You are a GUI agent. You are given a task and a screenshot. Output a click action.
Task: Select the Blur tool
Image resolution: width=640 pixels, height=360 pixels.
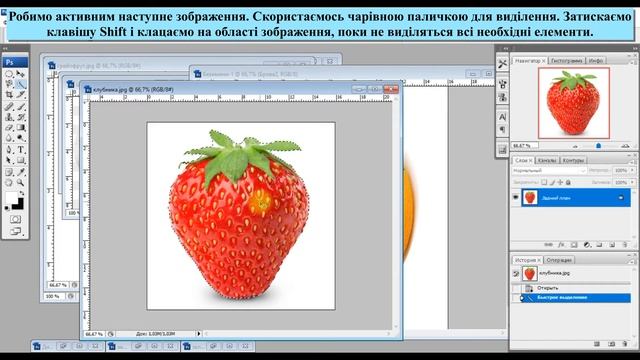pos(9,138)
